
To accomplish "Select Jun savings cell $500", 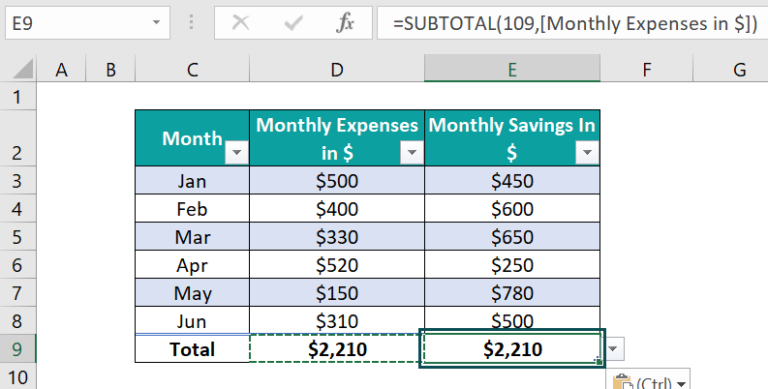I will point(512,319).
